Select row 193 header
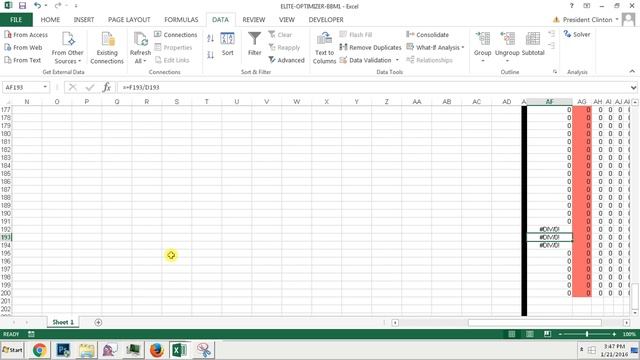The image size is (640, 360). (x=6, y=237)
